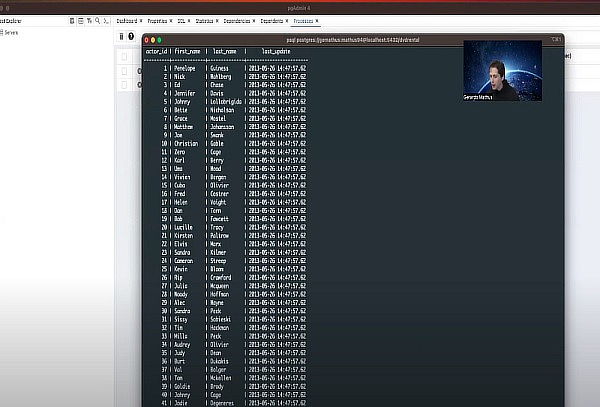Click last name Kilmer in row 23
The height and width of the screenshot is (407, 600).
pyautogui.click(x=218, y=252)
